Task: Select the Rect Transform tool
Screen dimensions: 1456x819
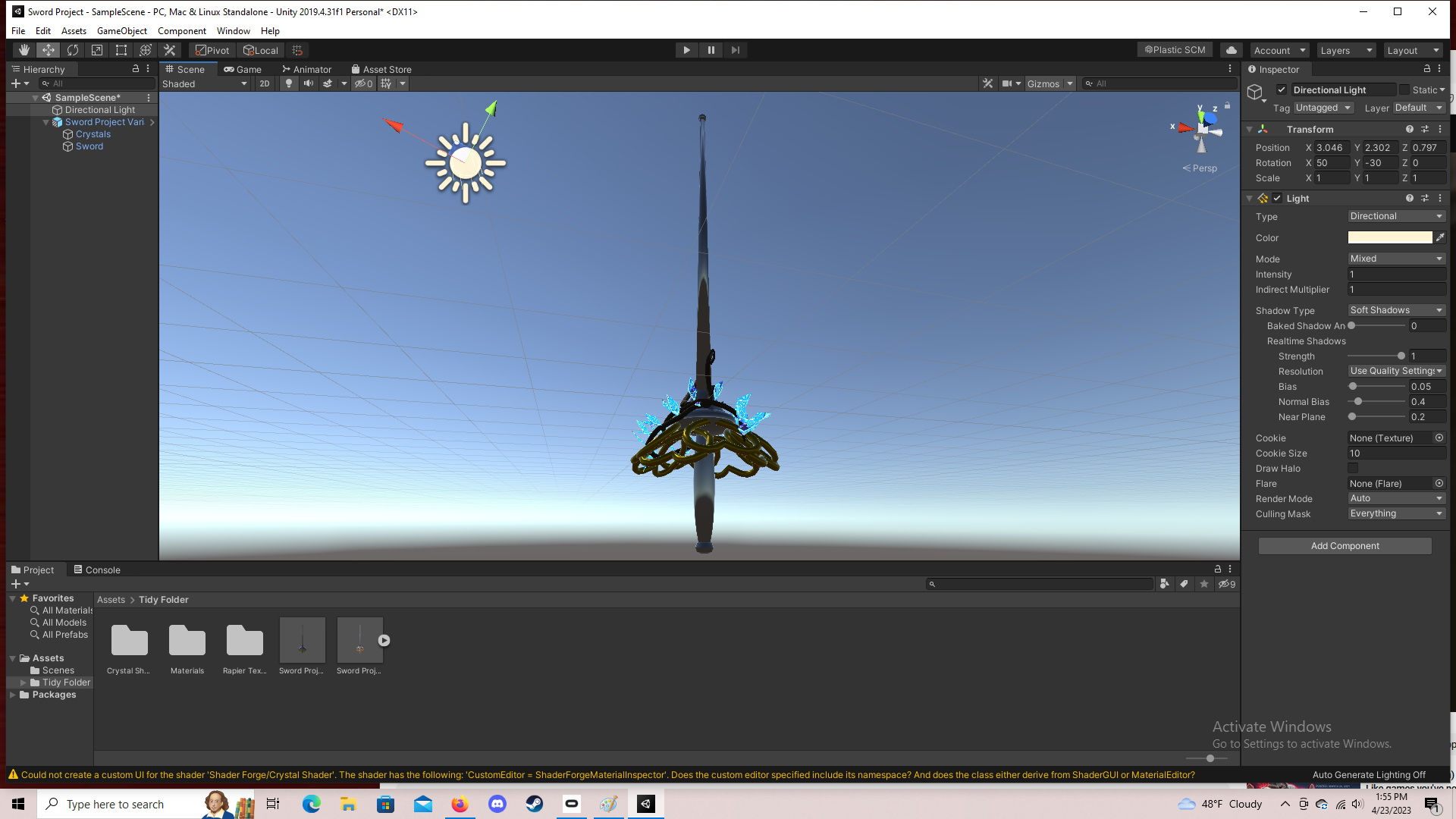Action: coord(121,50)
